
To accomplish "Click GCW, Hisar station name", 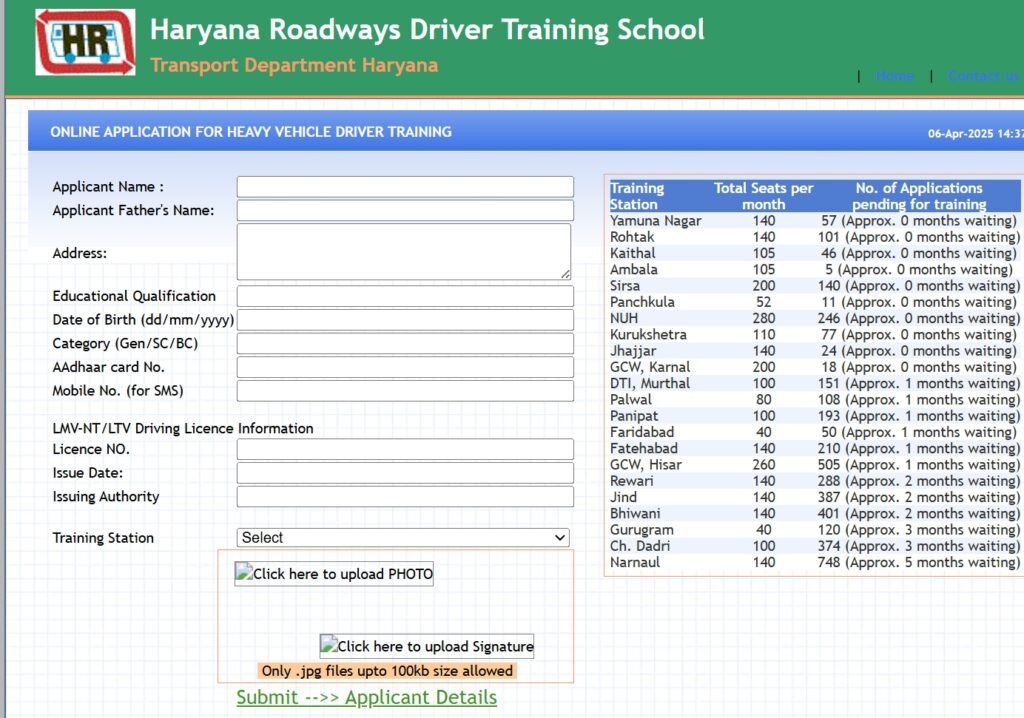I will (646, 465).
